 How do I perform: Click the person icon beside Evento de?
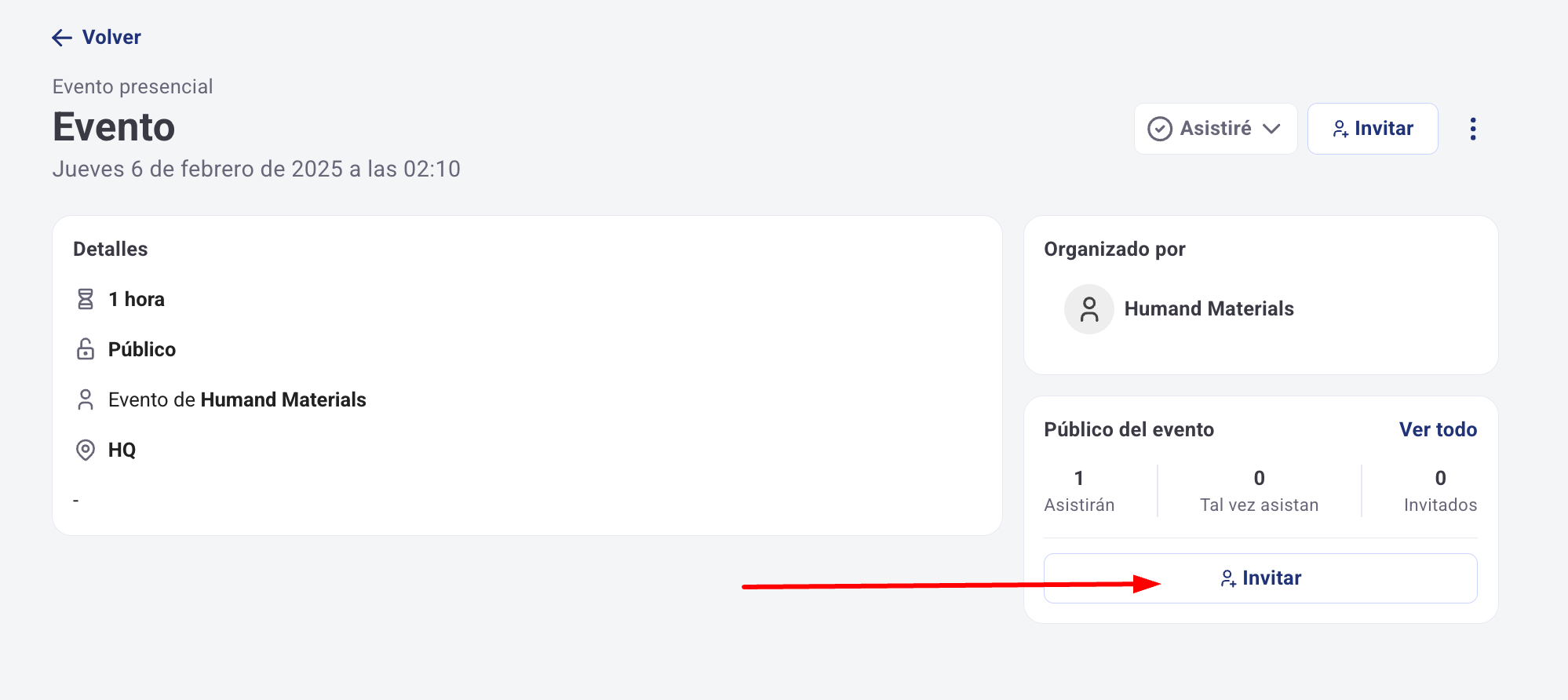[x=86, y=399]
